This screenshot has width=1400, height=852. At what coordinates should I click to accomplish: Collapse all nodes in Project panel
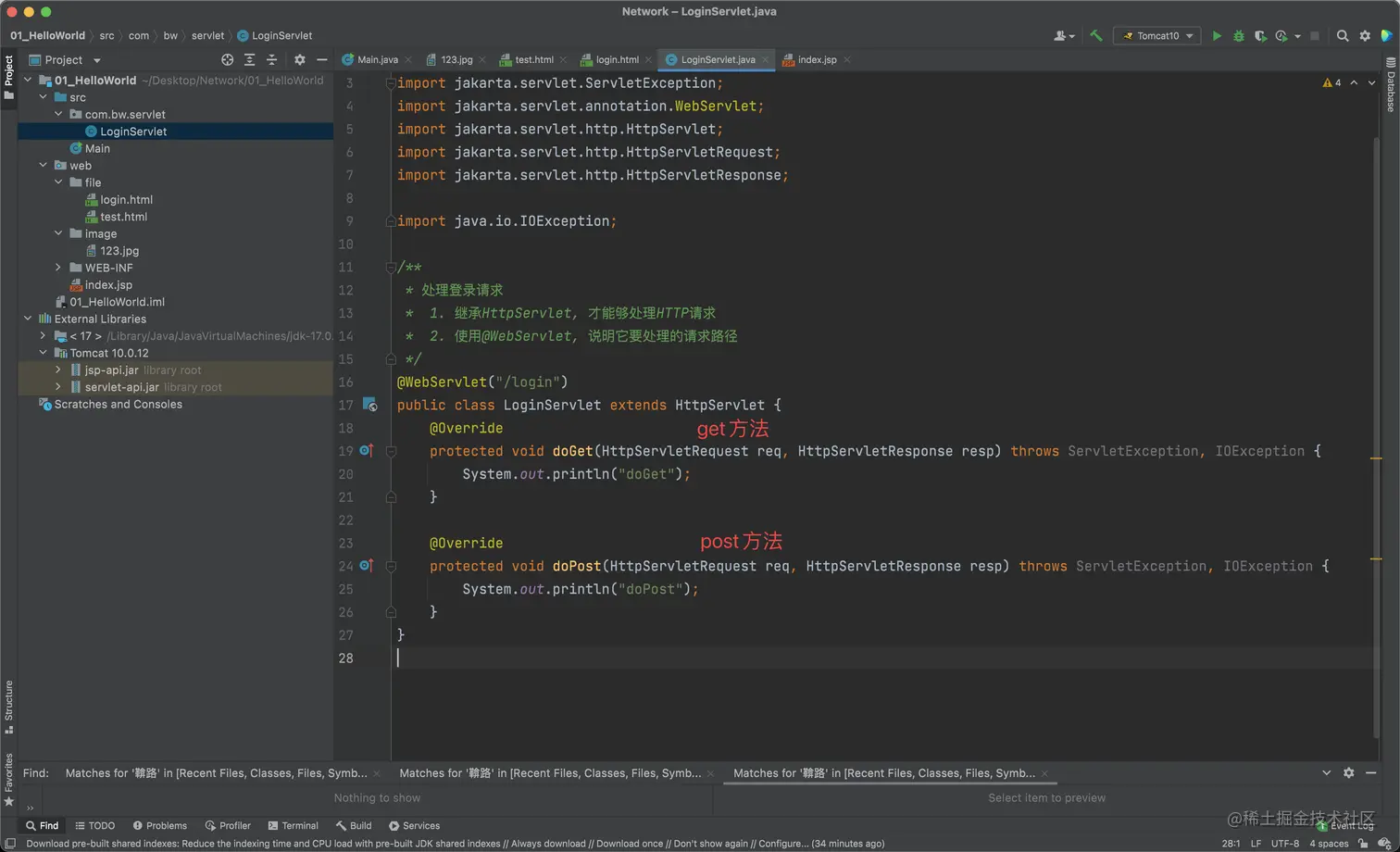(271, 59)
